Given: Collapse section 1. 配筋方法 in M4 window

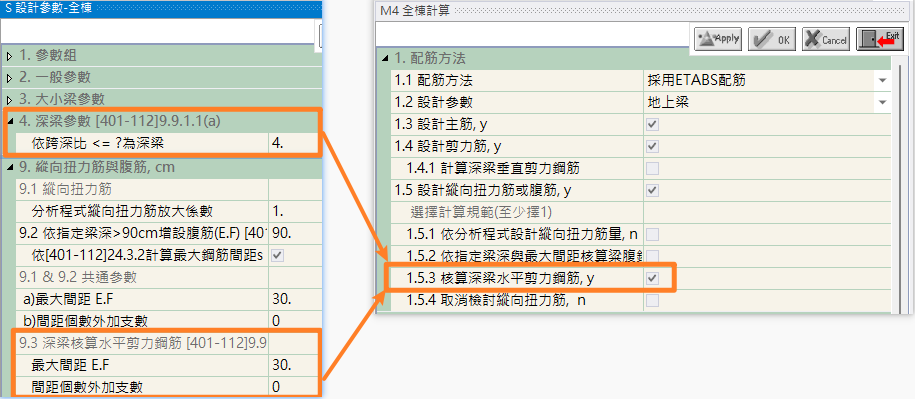Looking at the screenshot, I should (385, 58).
